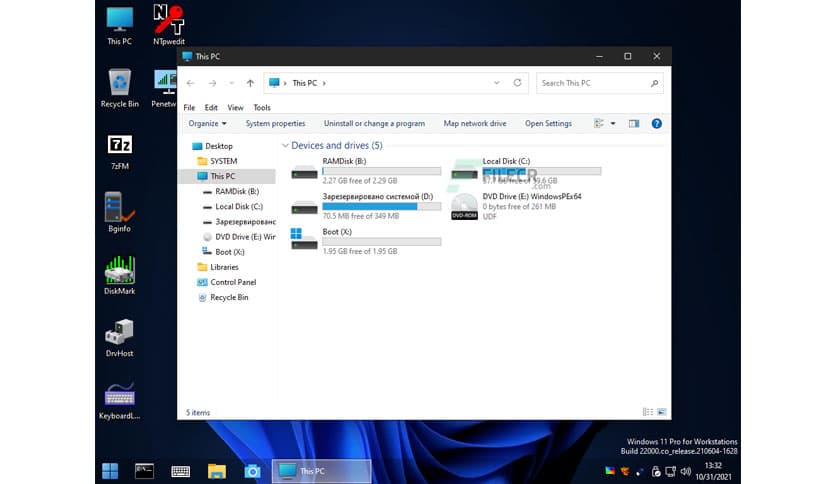Image resolution: width=836 pixels, height=484 pixels.
Task: Open the Tools menu
Action: tap(262, 107)
